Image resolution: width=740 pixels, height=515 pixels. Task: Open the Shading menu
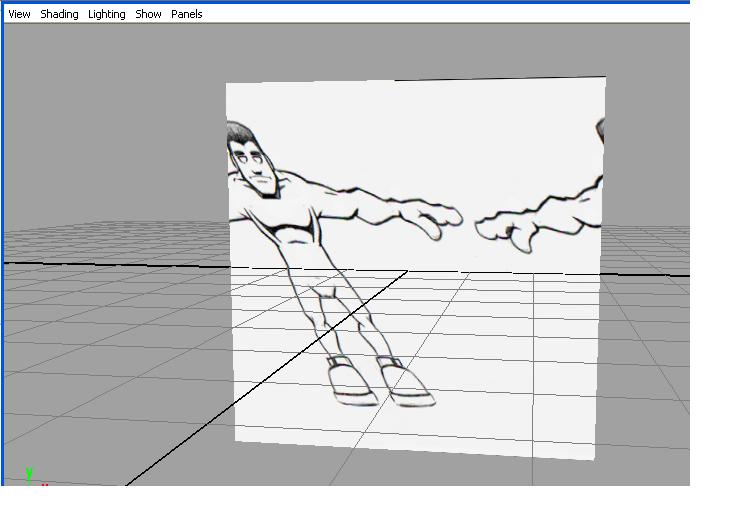tap(59, 14)
